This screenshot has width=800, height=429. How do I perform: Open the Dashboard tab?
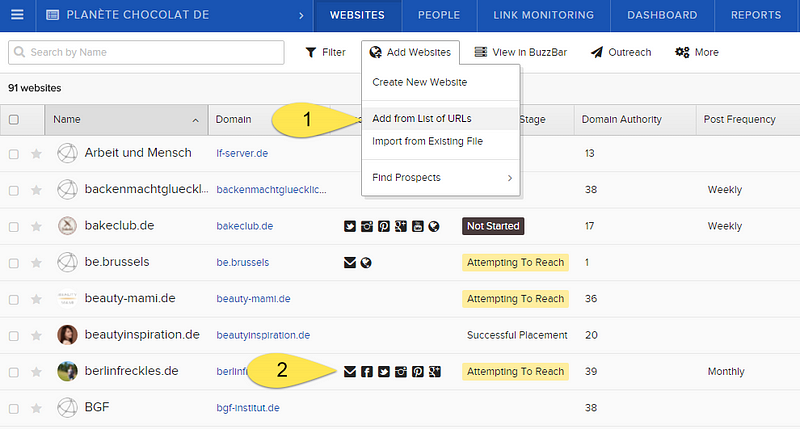coord(662,15)
